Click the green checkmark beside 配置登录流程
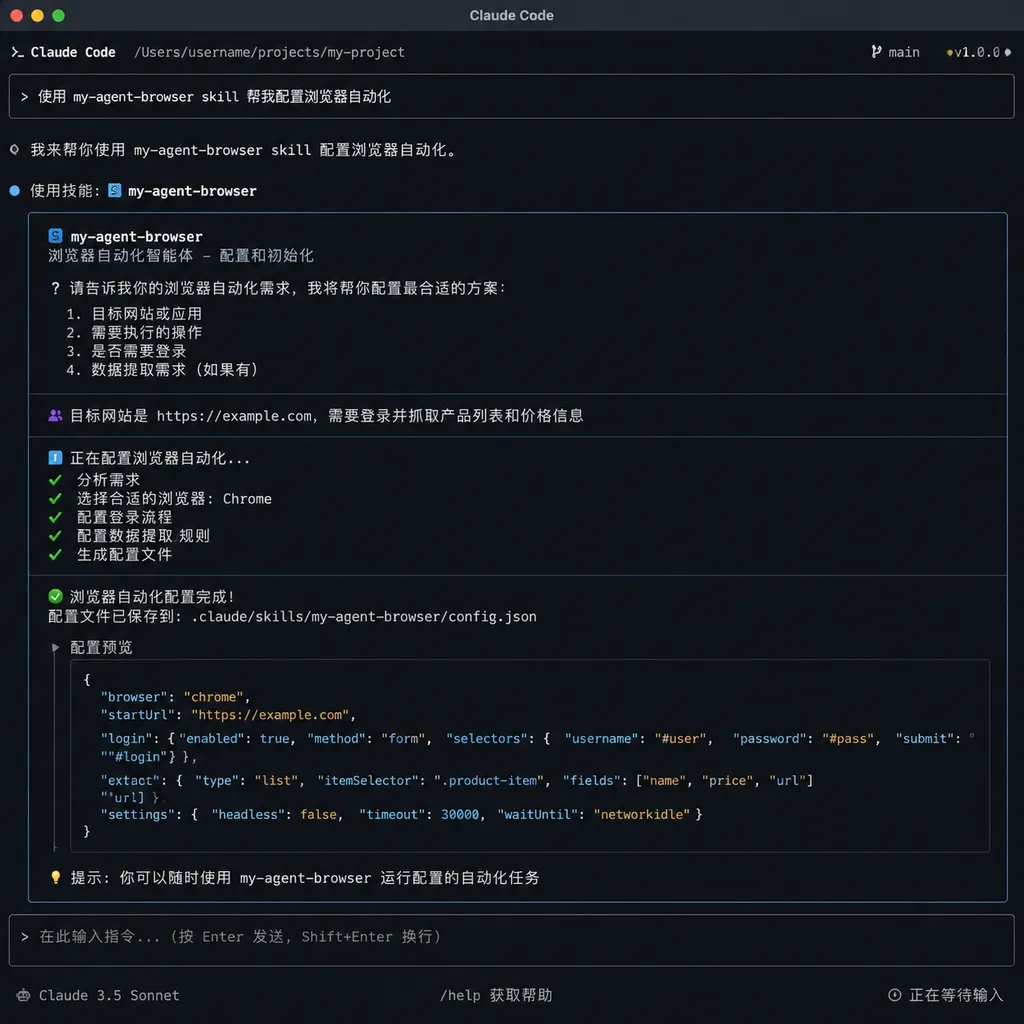Image resolution: width=1024 pixels, height=1024 pixels. pos(56,517)
